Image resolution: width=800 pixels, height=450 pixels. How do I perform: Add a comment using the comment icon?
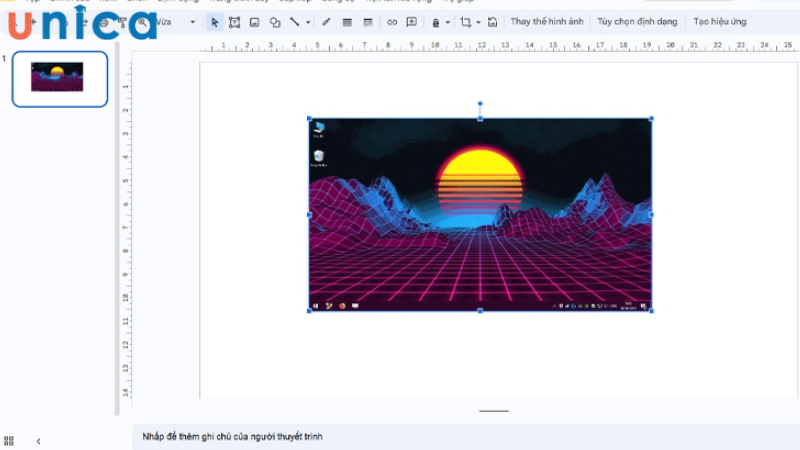(411, 22)
